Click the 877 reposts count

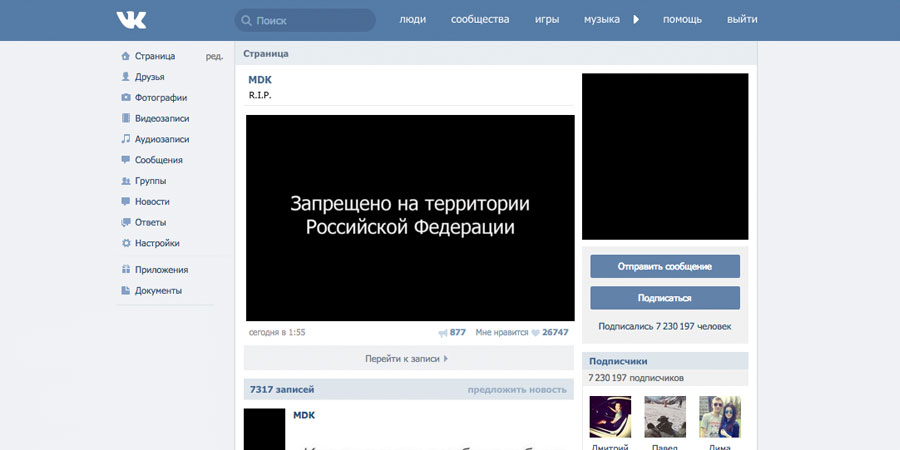(458, 332)
